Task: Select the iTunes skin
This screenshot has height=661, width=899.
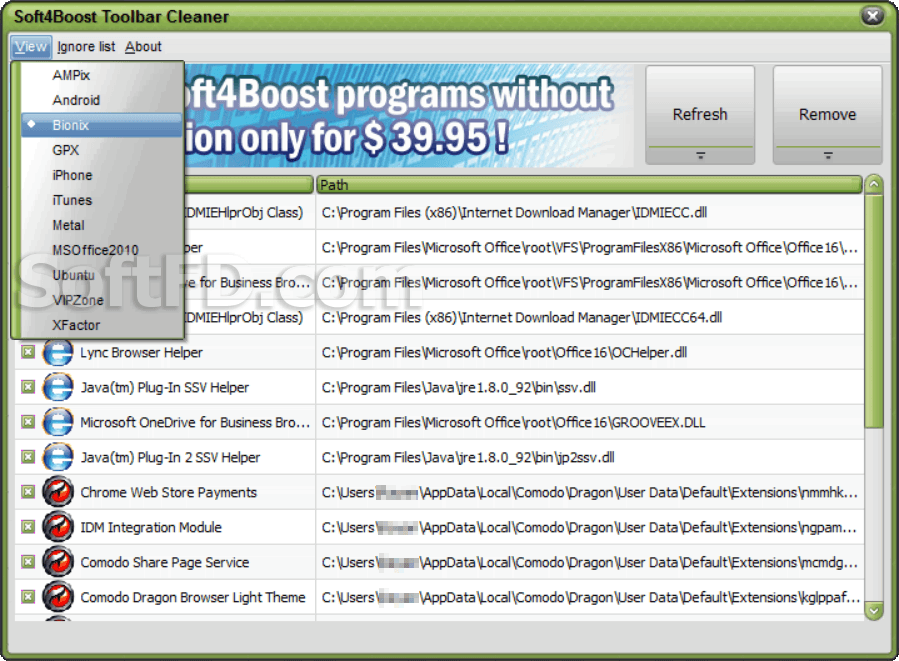Action: (x=102, y=200)
